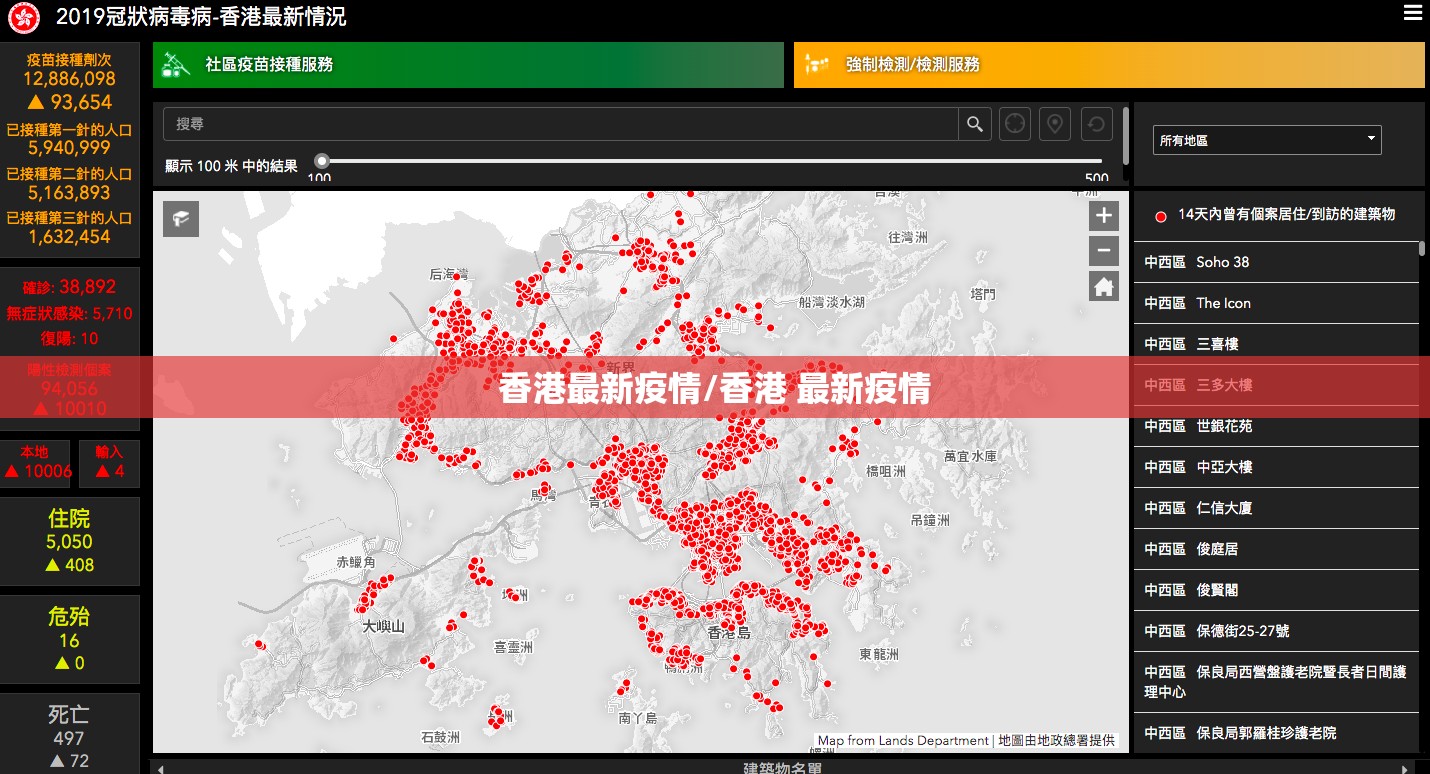Zoom in the map with plus button

[x=1104, y=215]
